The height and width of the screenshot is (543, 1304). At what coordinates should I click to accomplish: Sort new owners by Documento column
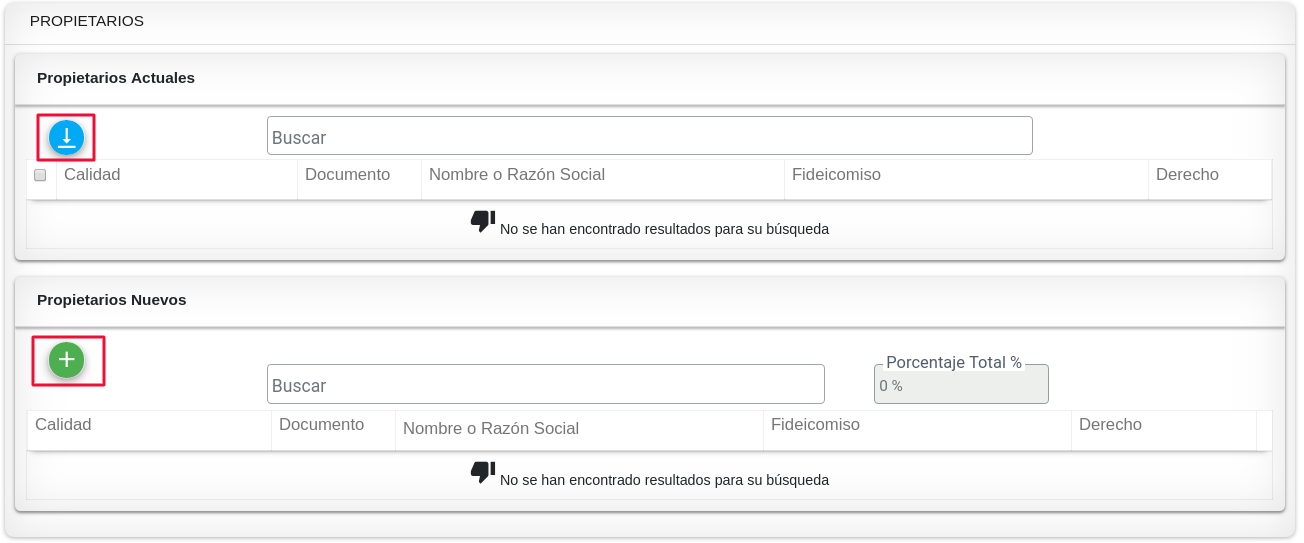pyautogui.click(x=321, y=425)
